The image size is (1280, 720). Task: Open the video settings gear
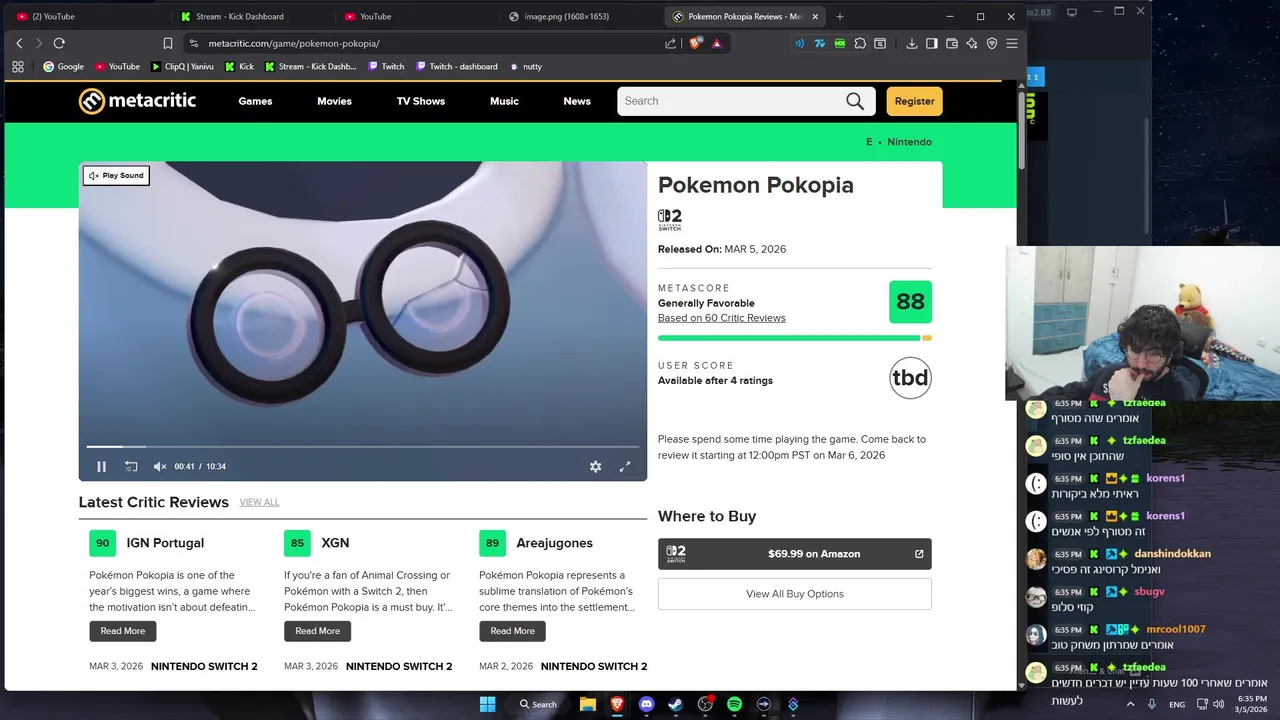click(x=596, y=466)
